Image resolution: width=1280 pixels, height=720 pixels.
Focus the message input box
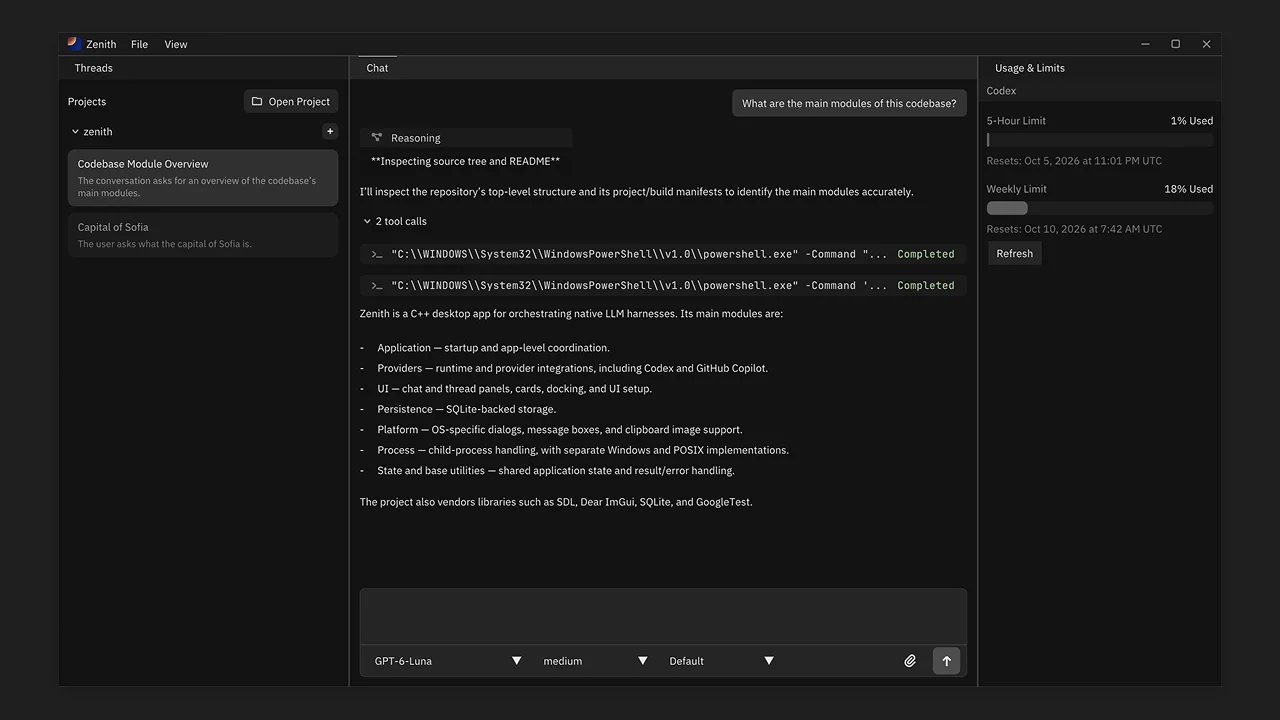click(663, 616)
